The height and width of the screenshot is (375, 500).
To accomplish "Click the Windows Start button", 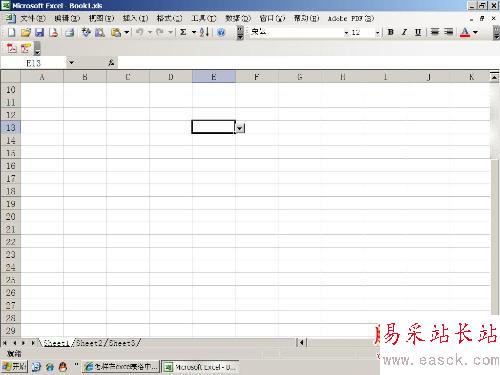I will [x=14, y=367].
